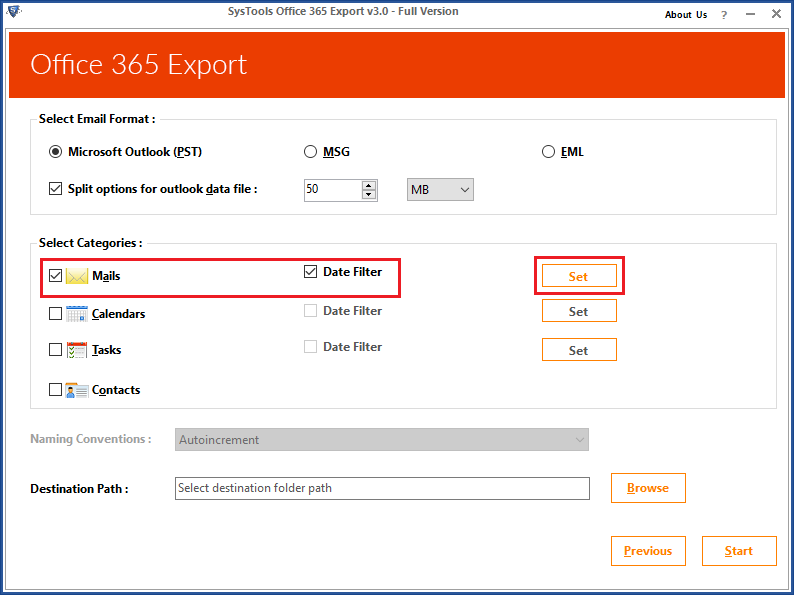This screenshot has height=595, width=794.
Task: Click the Tasks Date Filter checkbox
Action: click(310, 347)
